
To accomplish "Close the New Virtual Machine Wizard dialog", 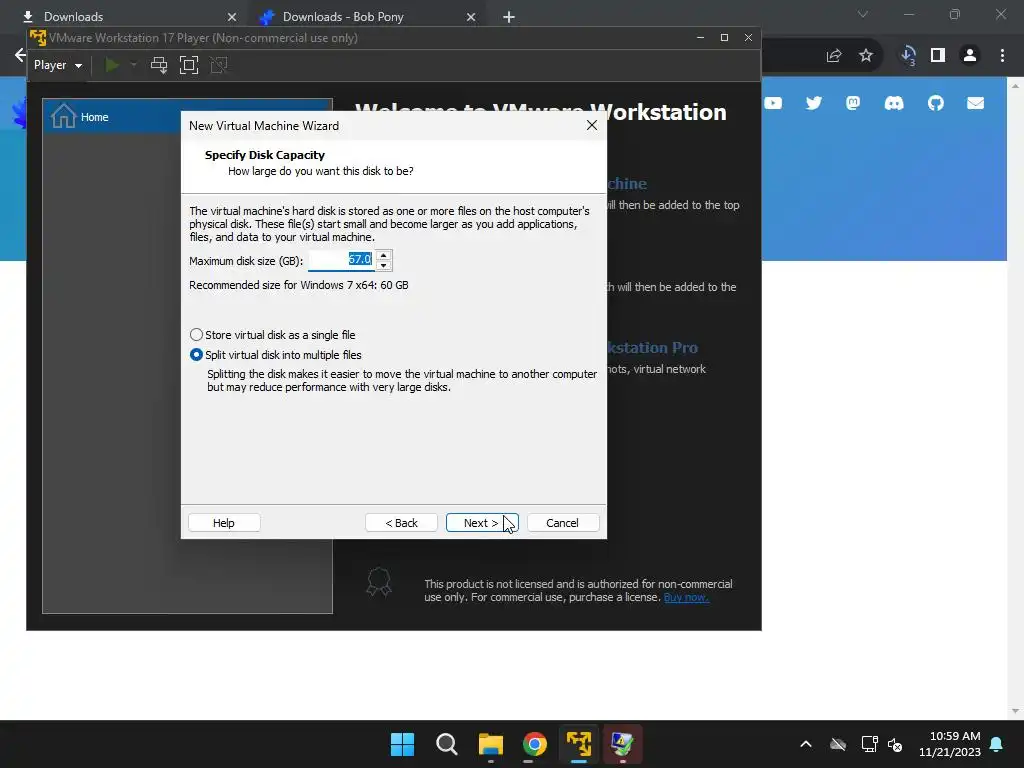I will [592, 125].
